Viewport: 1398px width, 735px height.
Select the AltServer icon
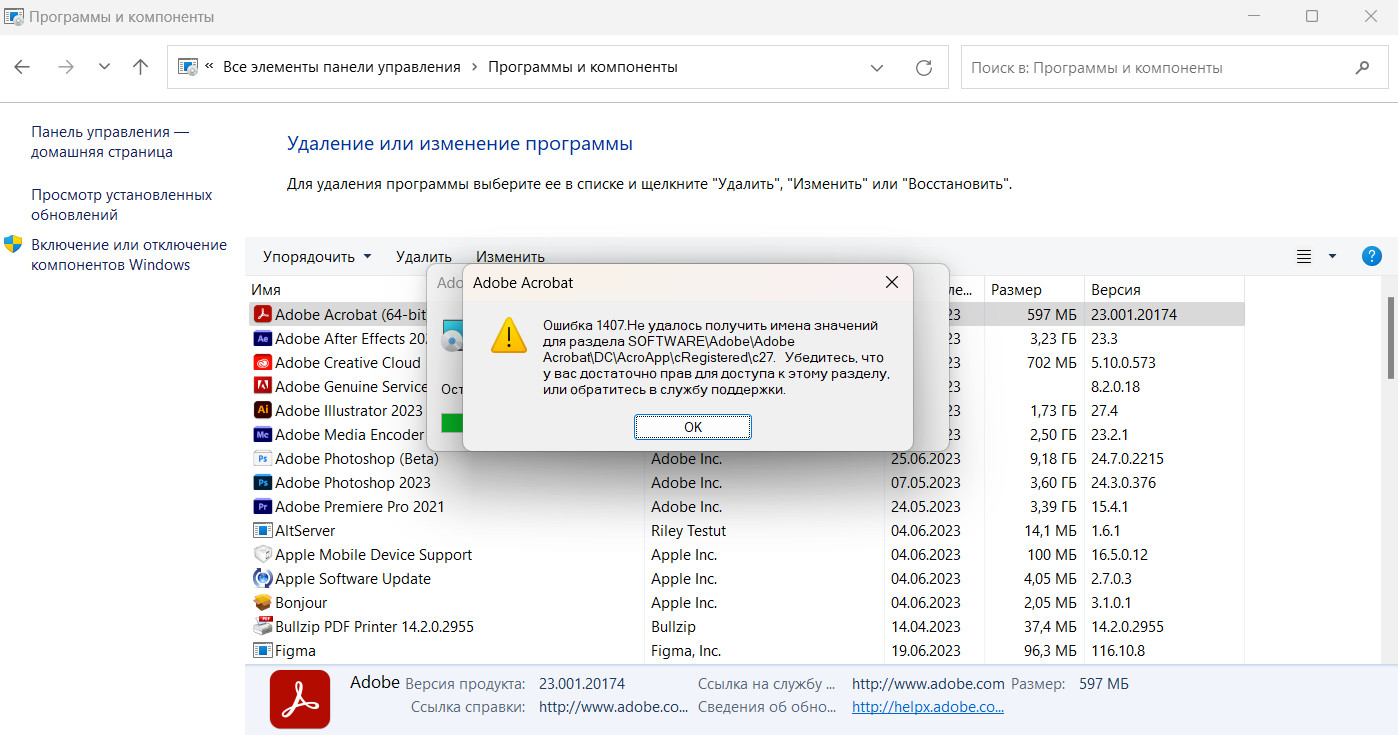pos(263,531)
